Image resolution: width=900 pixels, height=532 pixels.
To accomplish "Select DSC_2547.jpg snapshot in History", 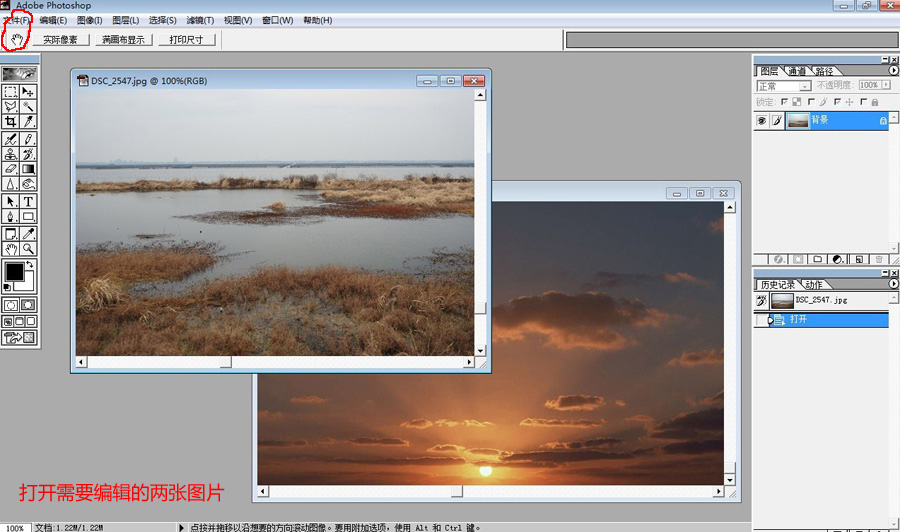I will [x=821, y=300].
